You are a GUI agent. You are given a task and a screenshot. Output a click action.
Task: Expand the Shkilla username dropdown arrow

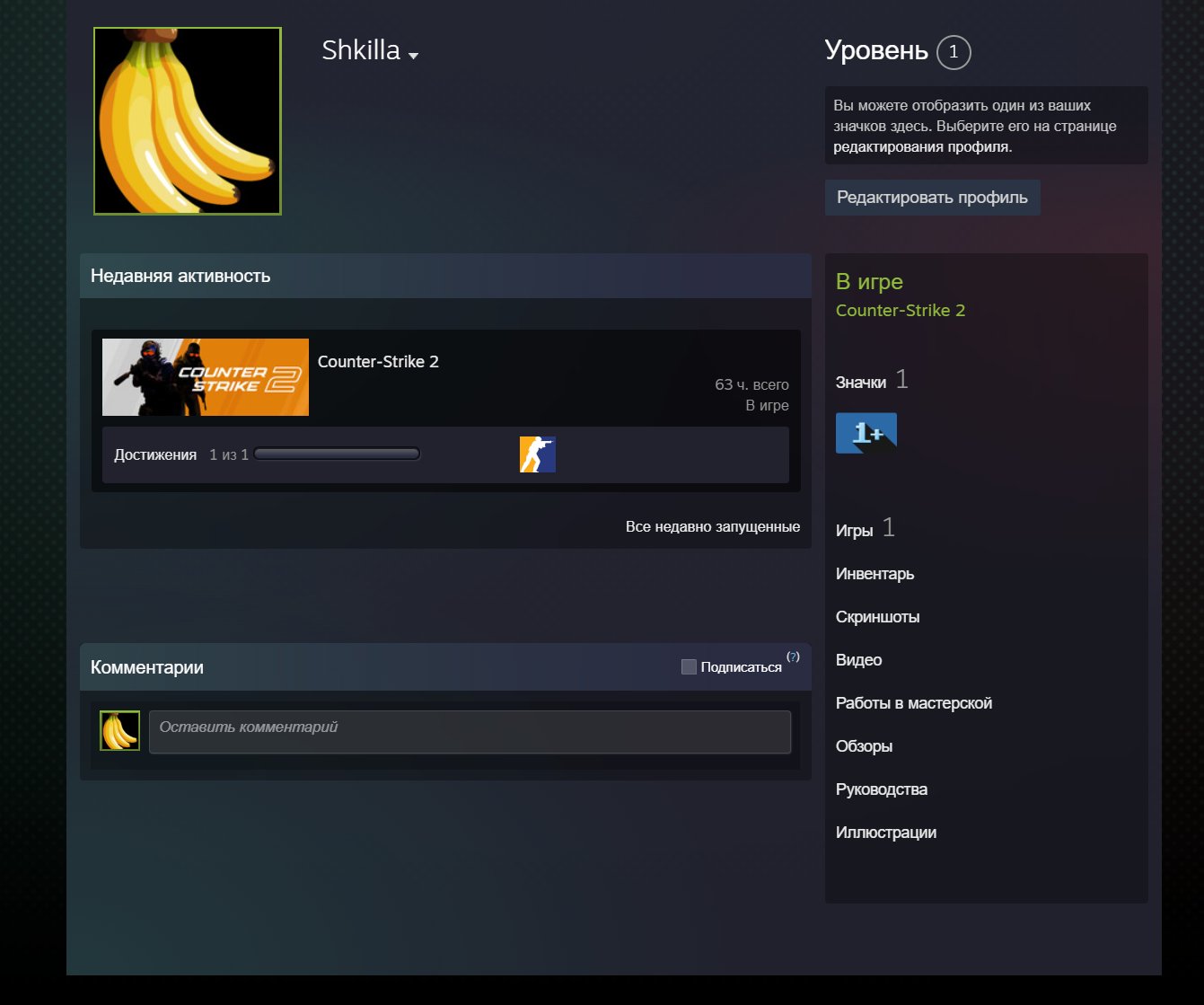pos(413,56)
